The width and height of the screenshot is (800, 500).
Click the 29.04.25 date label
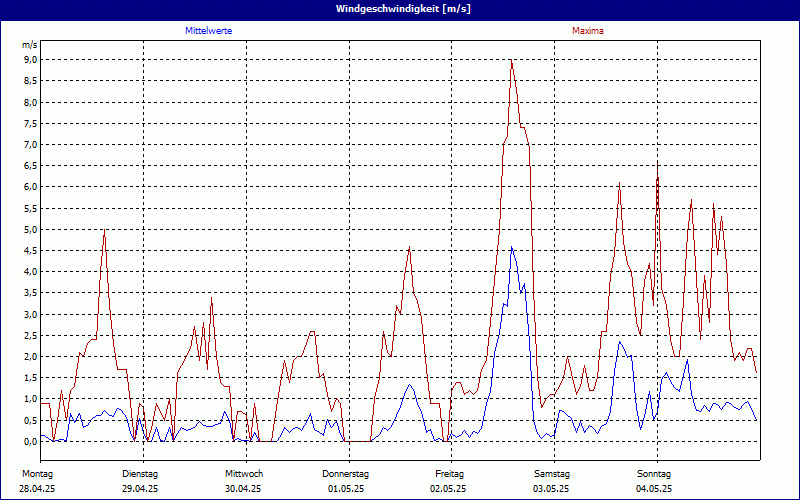point(140,489)
